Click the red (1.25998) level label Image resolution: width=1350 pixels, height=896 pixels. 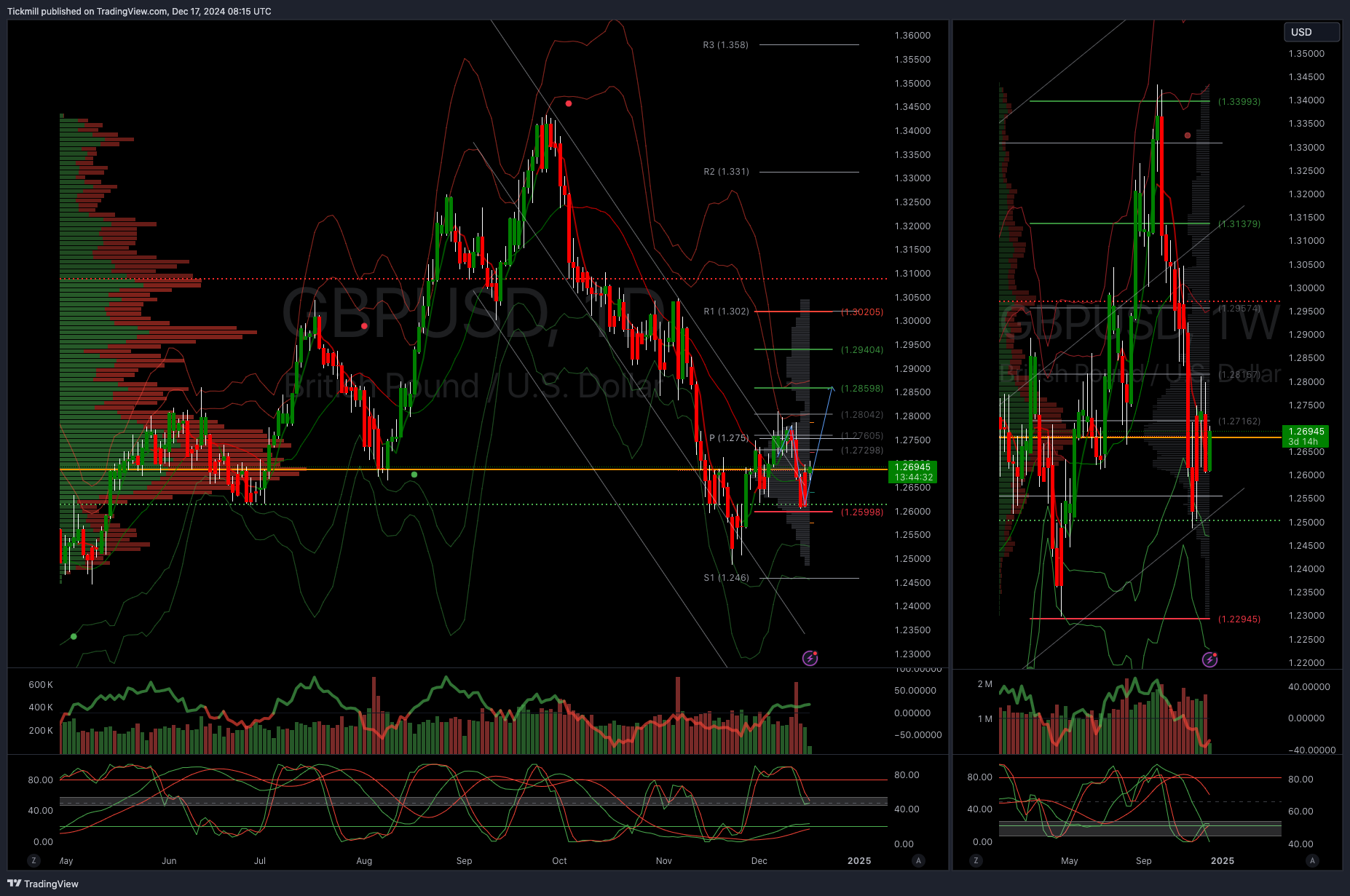coord(862,512)
